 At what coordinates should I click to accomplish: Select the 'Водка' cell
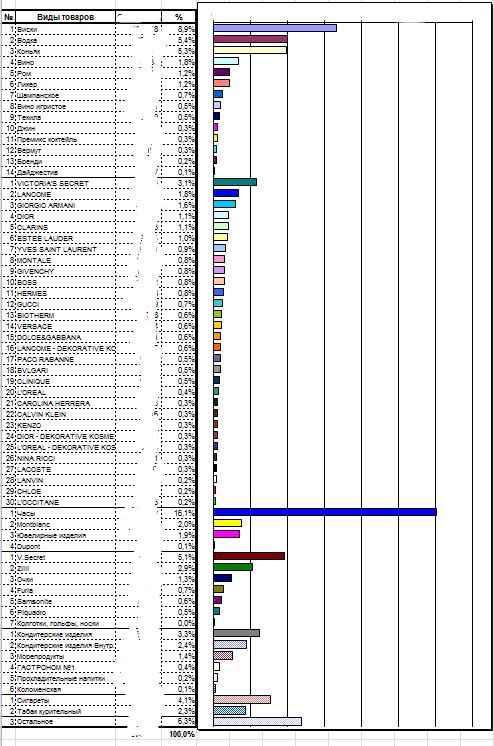66,40
